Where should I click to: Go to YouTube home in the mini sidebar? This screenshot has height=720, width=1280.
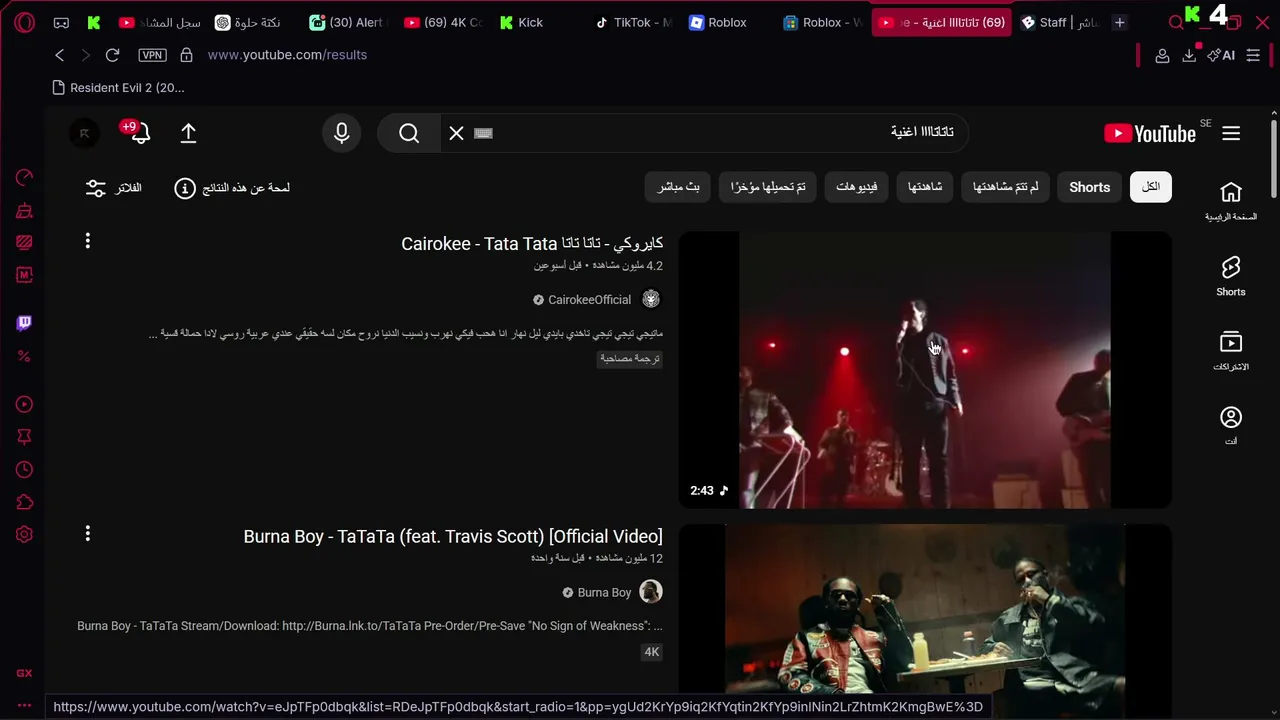1231,201
